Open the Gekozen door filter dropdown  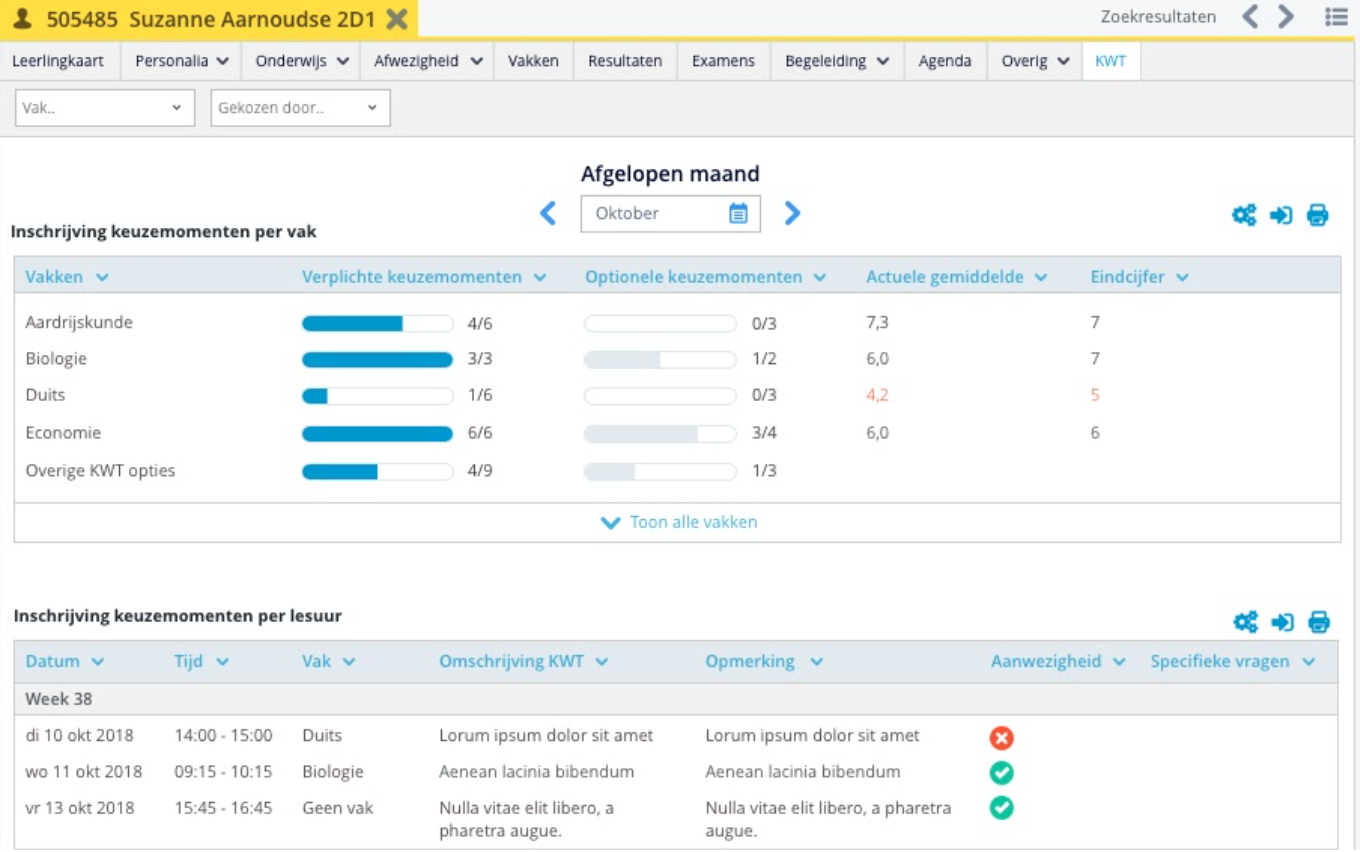[300, 108]
